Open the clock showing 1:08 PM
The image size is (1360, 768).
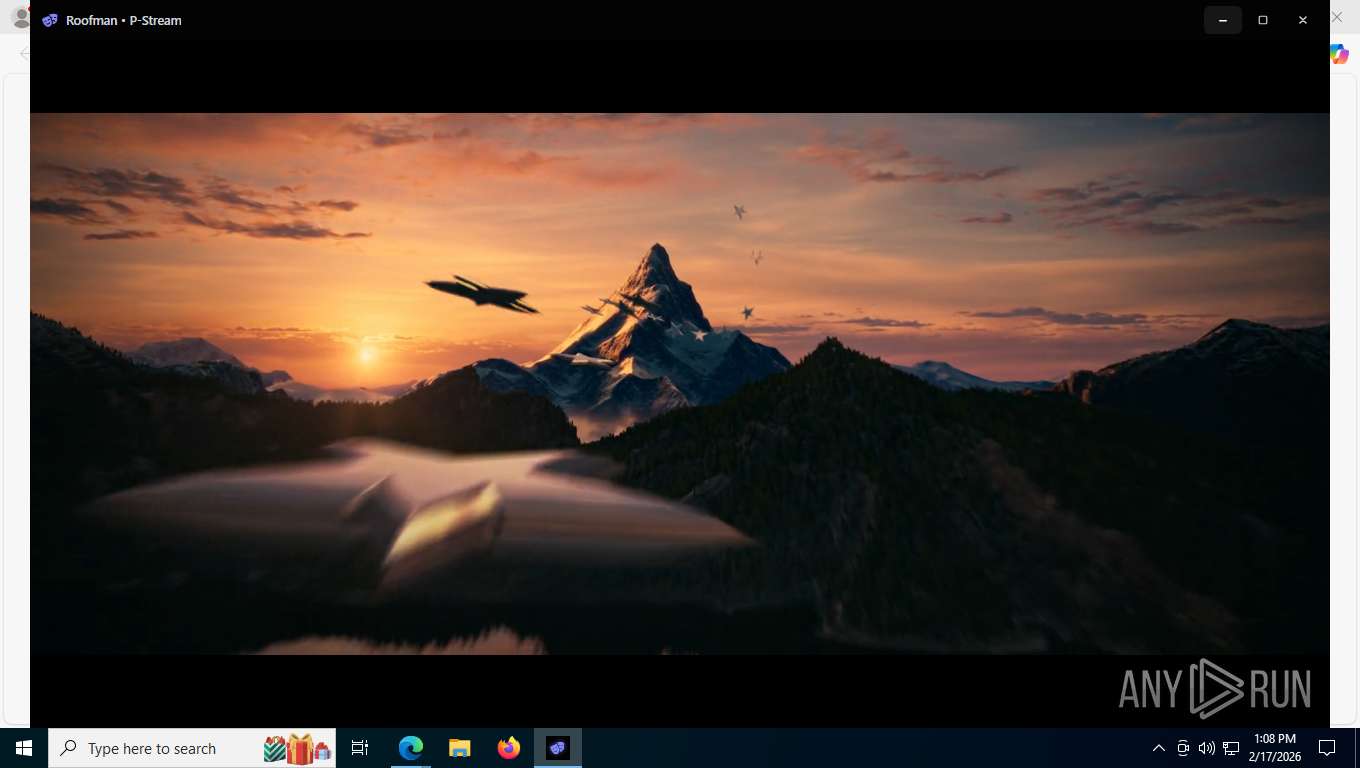click(x=1274, y=748)
